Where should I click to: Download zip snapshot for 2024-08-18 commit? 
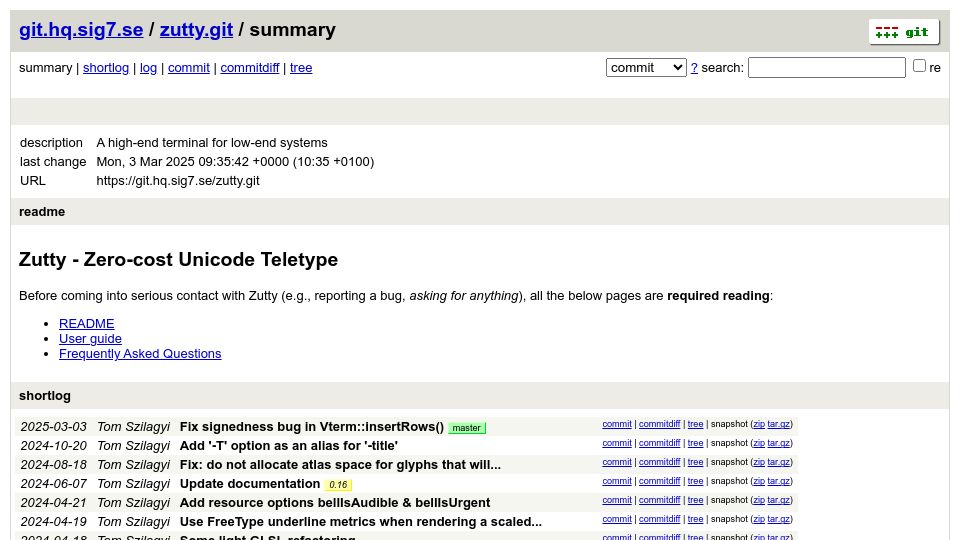point(759,462)
